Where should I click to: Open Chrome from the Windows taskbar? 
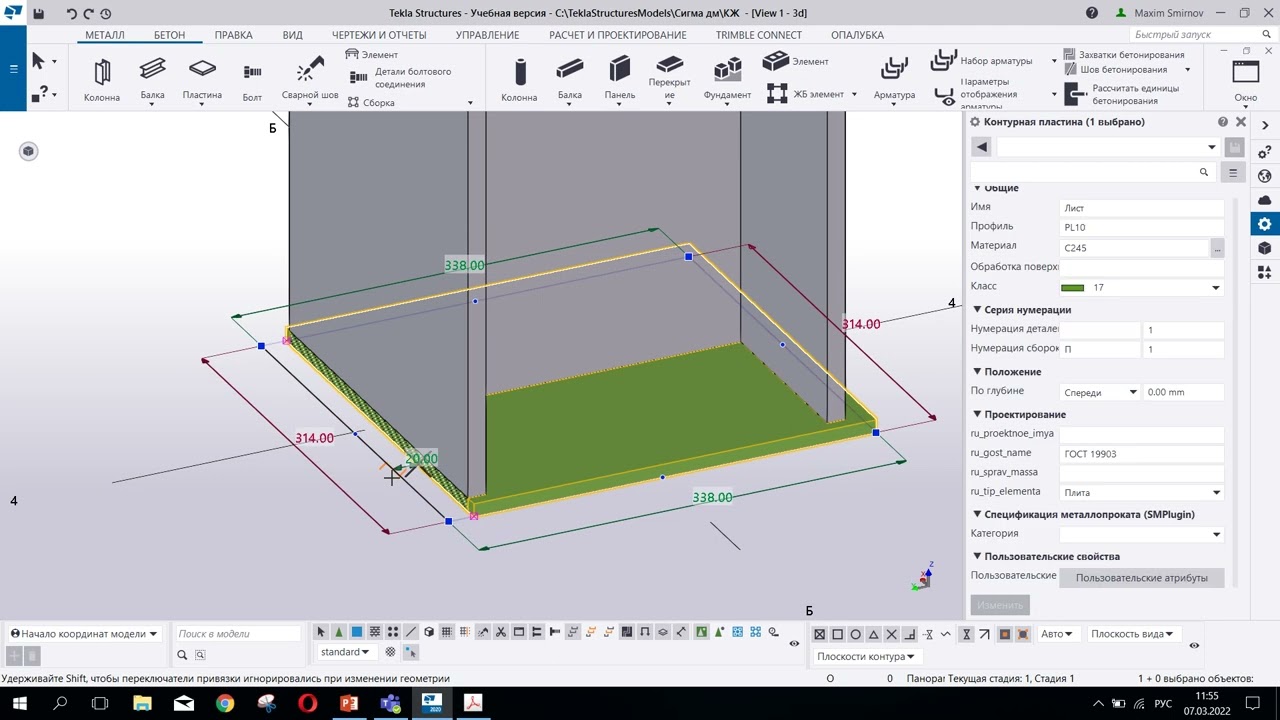pyautogui.click(x=225, y=703)
